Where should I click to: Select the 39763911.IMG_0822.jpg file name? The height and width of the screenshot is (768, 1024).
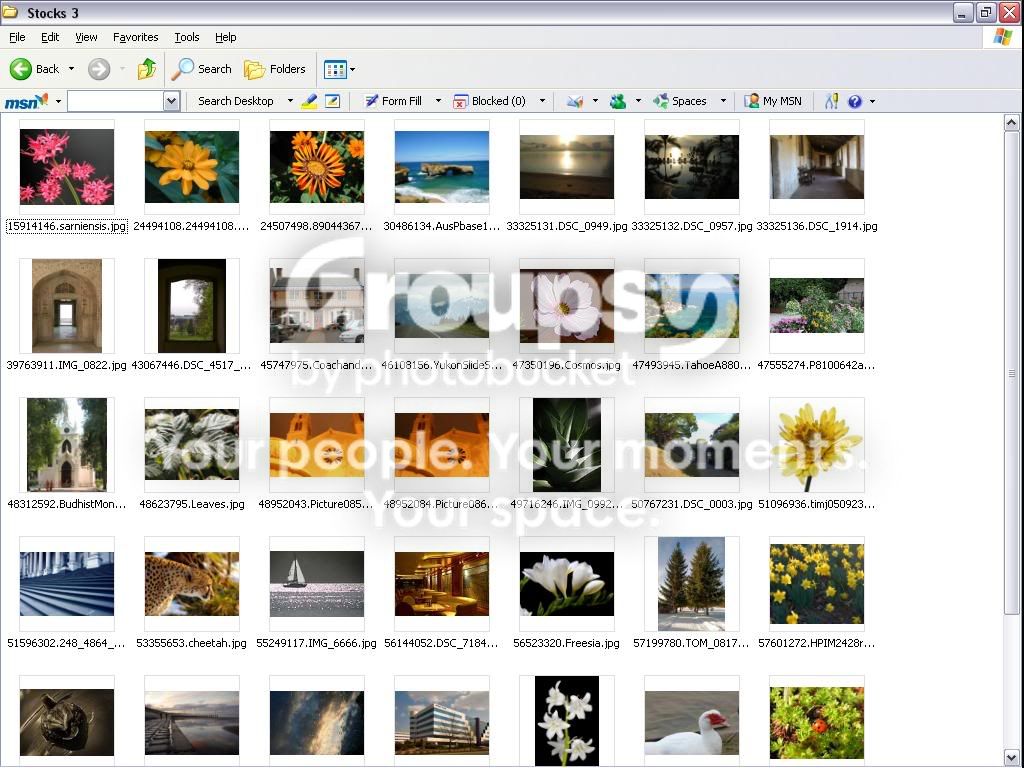point(67,365)
